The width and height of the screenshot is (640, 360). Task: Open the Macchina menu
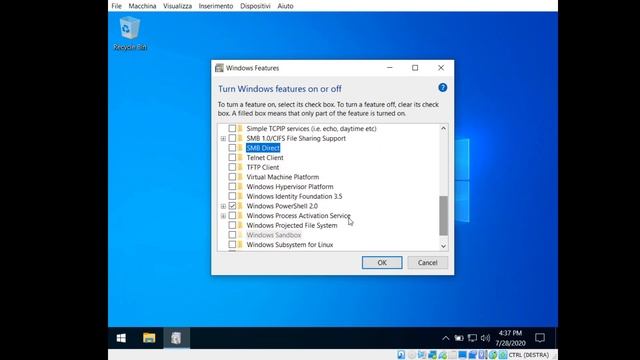point(142,6)
